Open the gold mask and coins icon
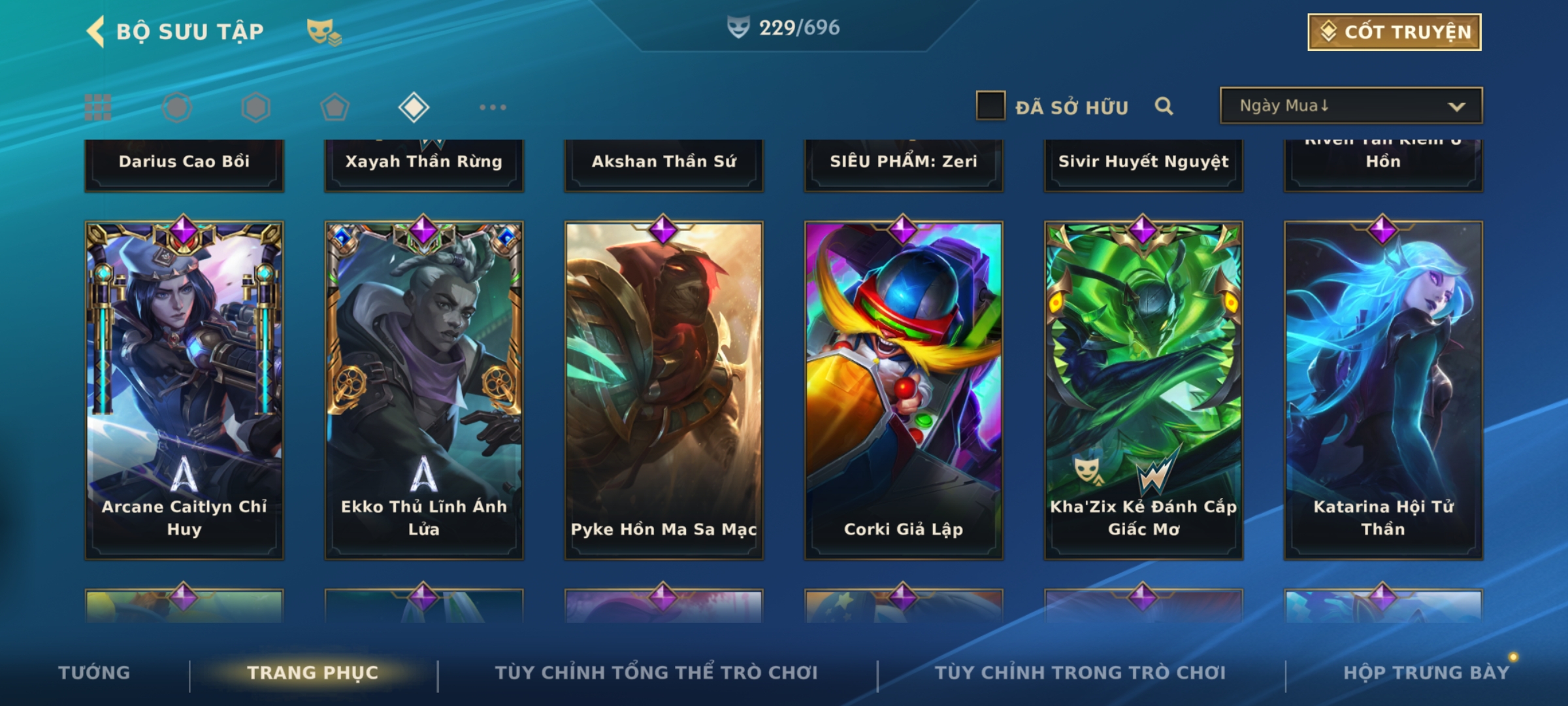The width and height of the screenshot is (1568, 706). coord(324,31)
